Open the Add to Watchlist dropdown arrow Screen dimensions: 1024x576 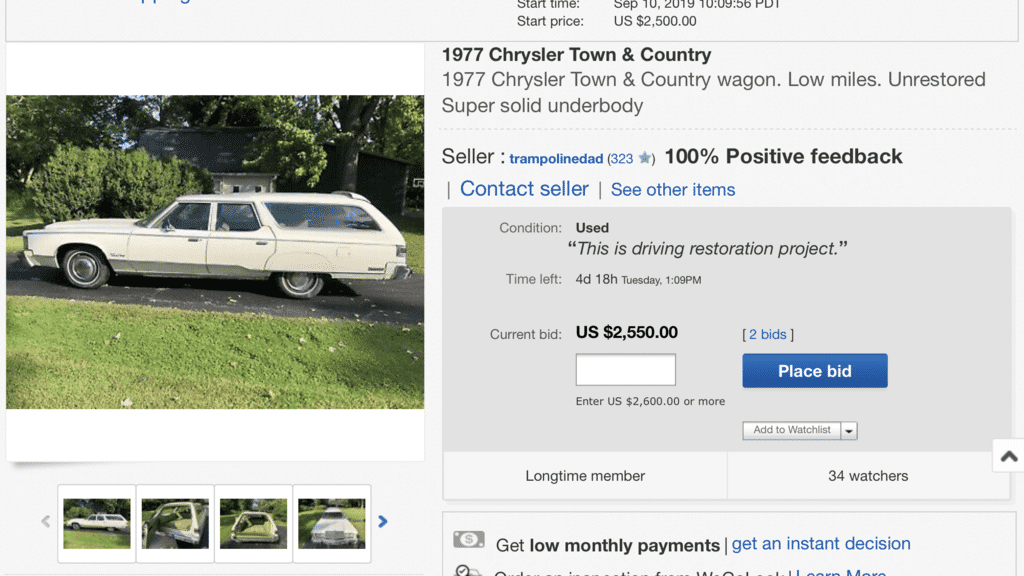849,431
